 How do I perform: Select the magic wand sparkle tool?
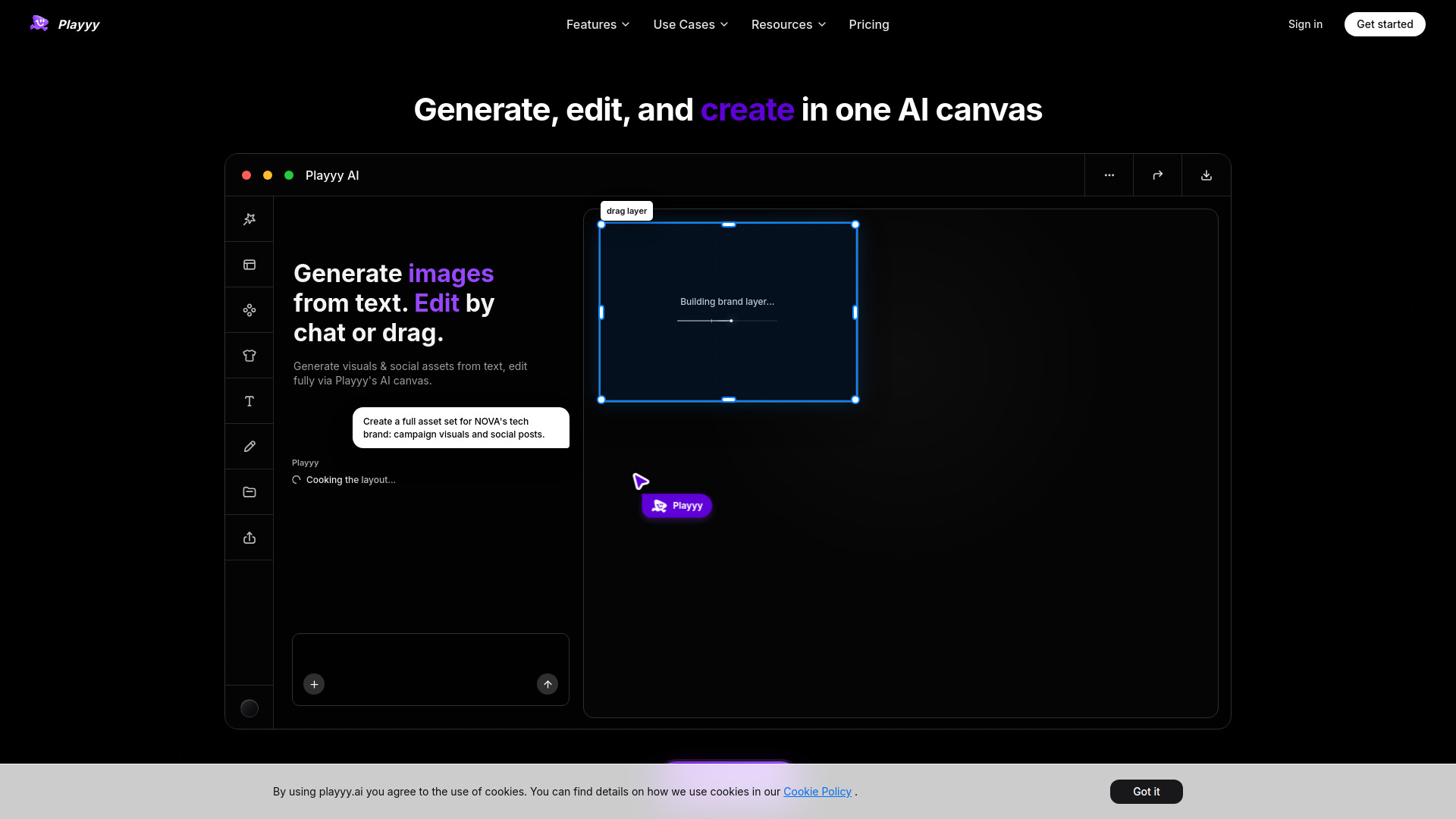point(249,219)
